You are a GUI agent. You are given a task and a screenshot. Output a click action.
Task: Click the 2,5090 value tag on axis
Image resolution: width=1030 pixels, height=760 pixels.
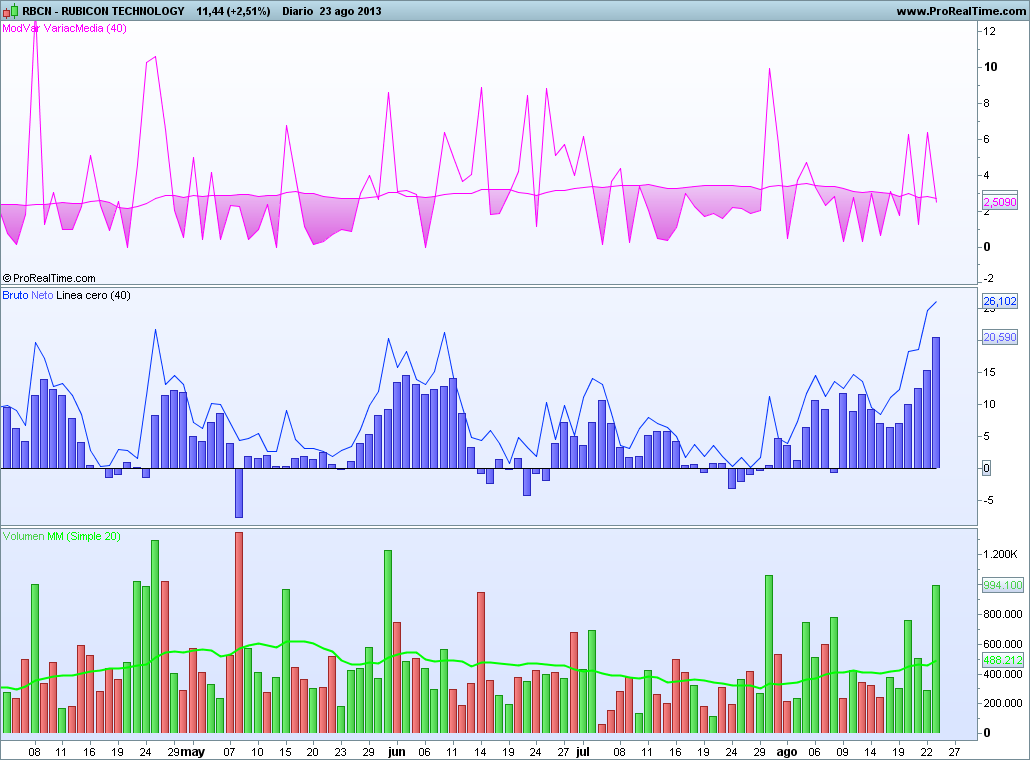pyautogui.click(x=1000, y=202)
